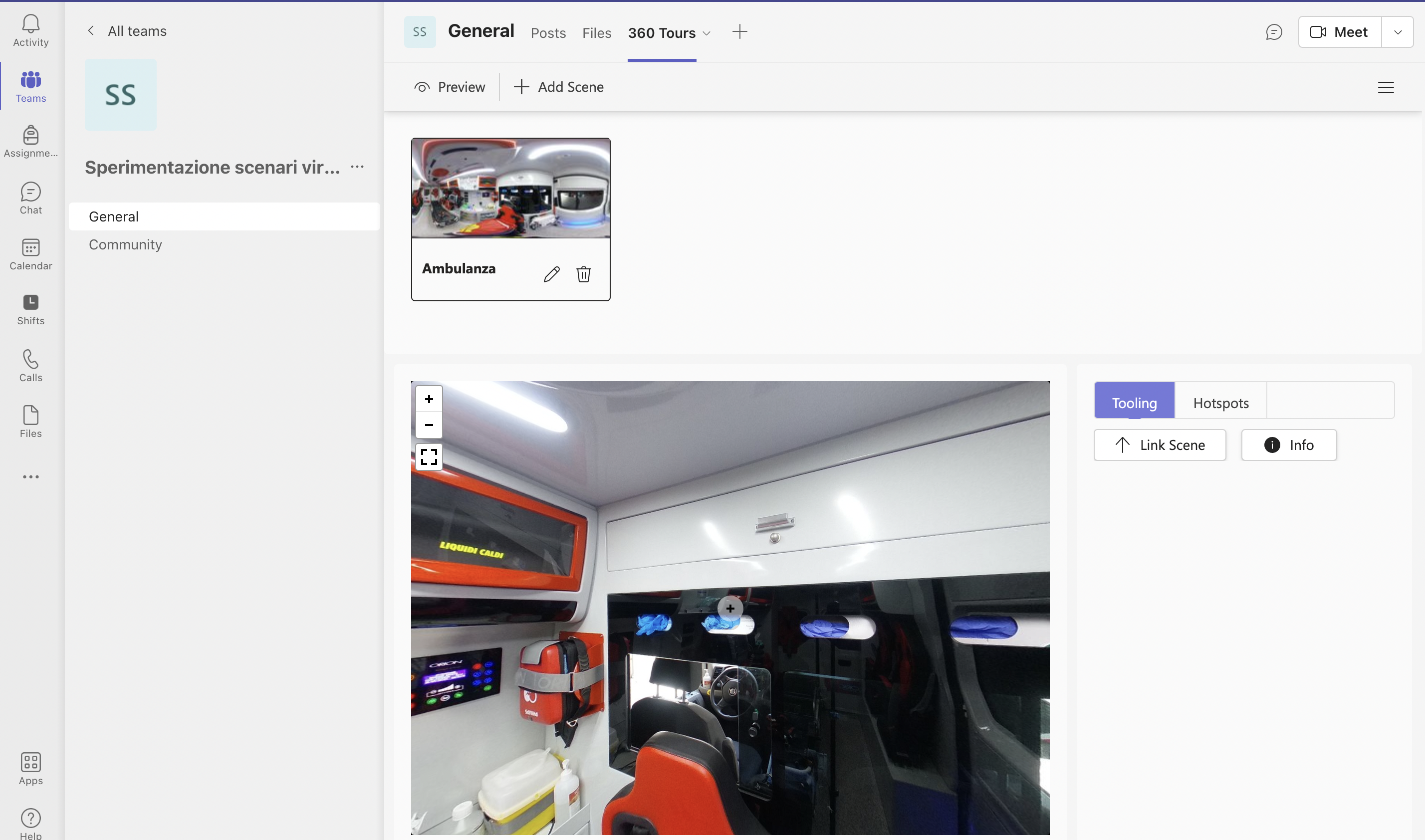Open Shifts from the sidebar

click(x=30, y=310)
